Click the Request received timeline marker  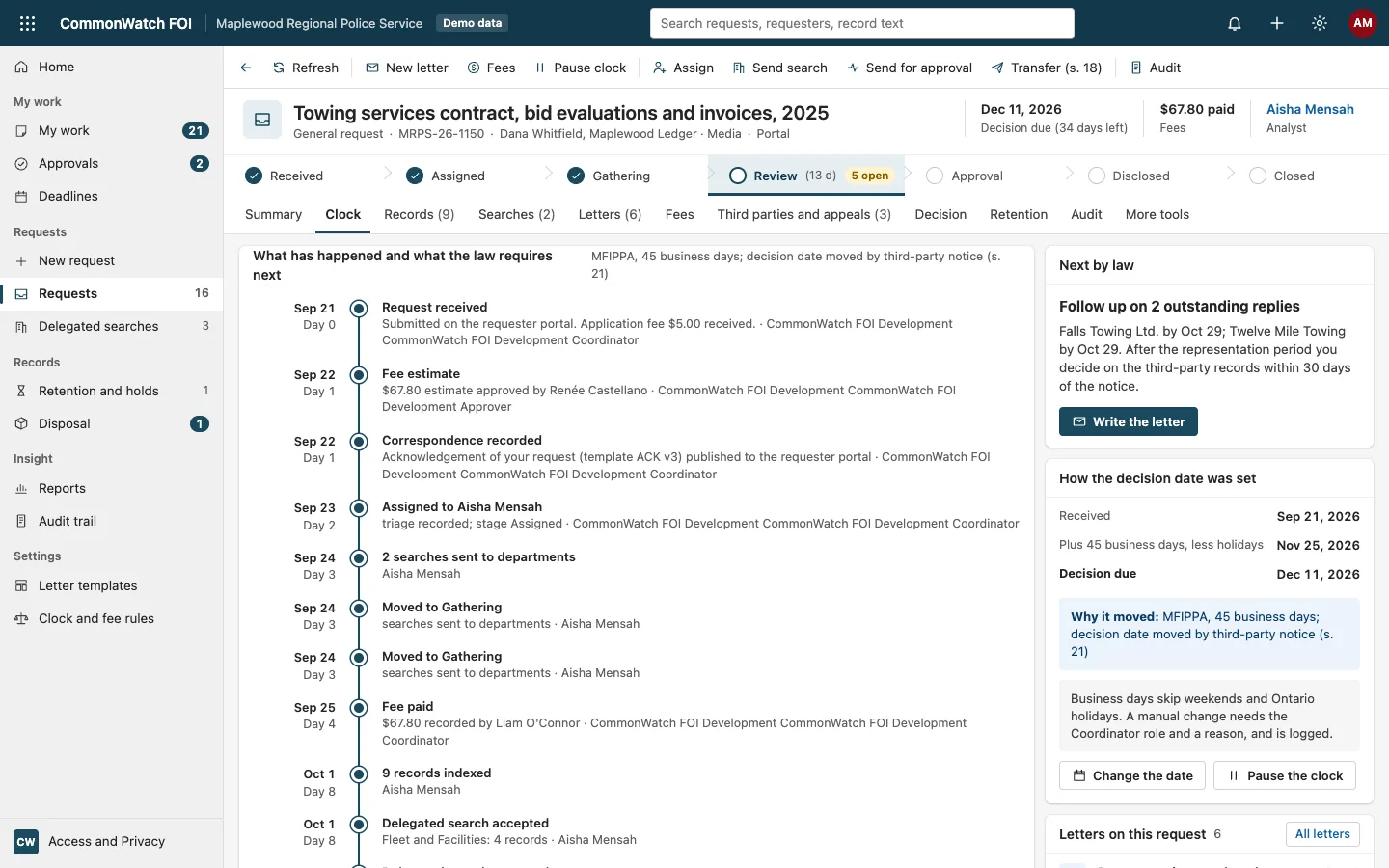tap(359, 309)
